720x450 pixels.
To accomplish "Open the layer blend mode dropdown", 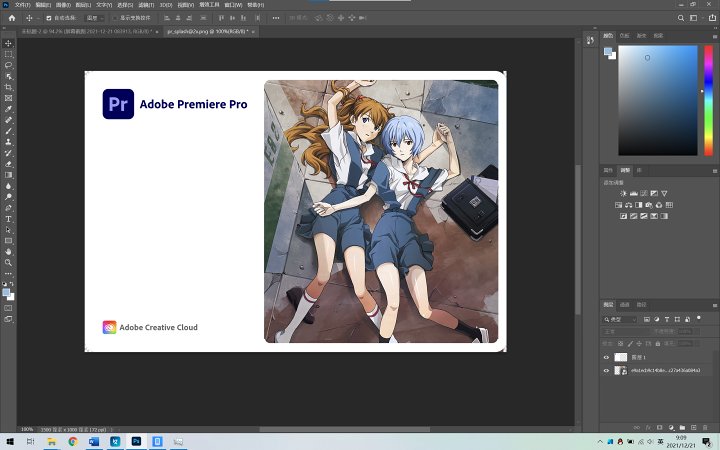I will [625, 331].
